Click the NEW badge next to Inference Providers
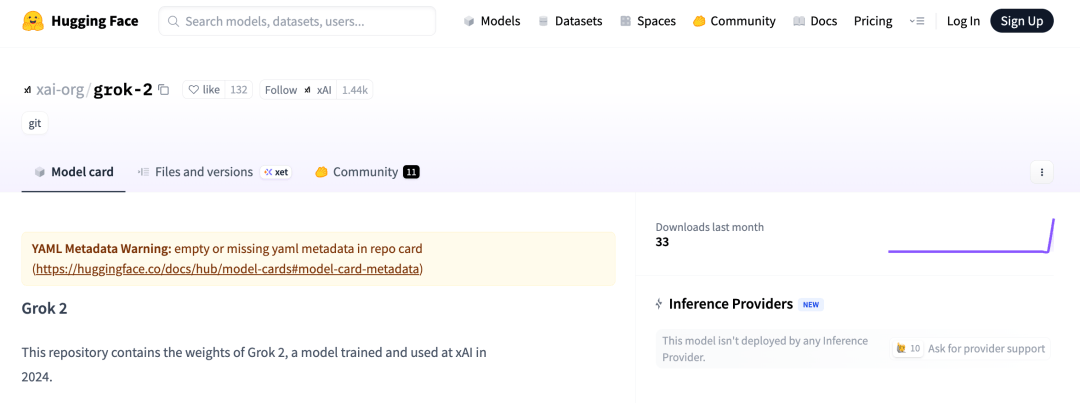This screenshot has height=403, width=1080. (811, 304)
